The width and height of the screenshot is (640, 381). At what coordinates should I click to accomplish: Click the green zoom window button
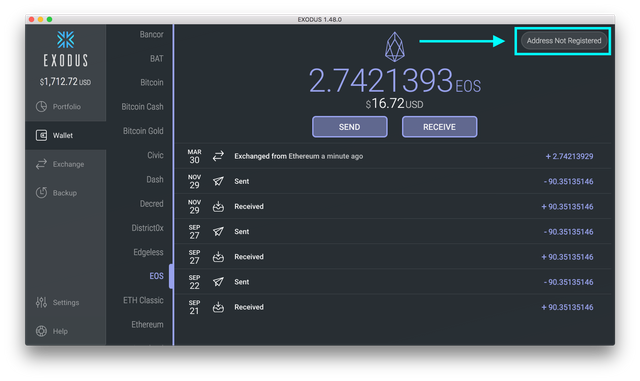pos(49,19)
